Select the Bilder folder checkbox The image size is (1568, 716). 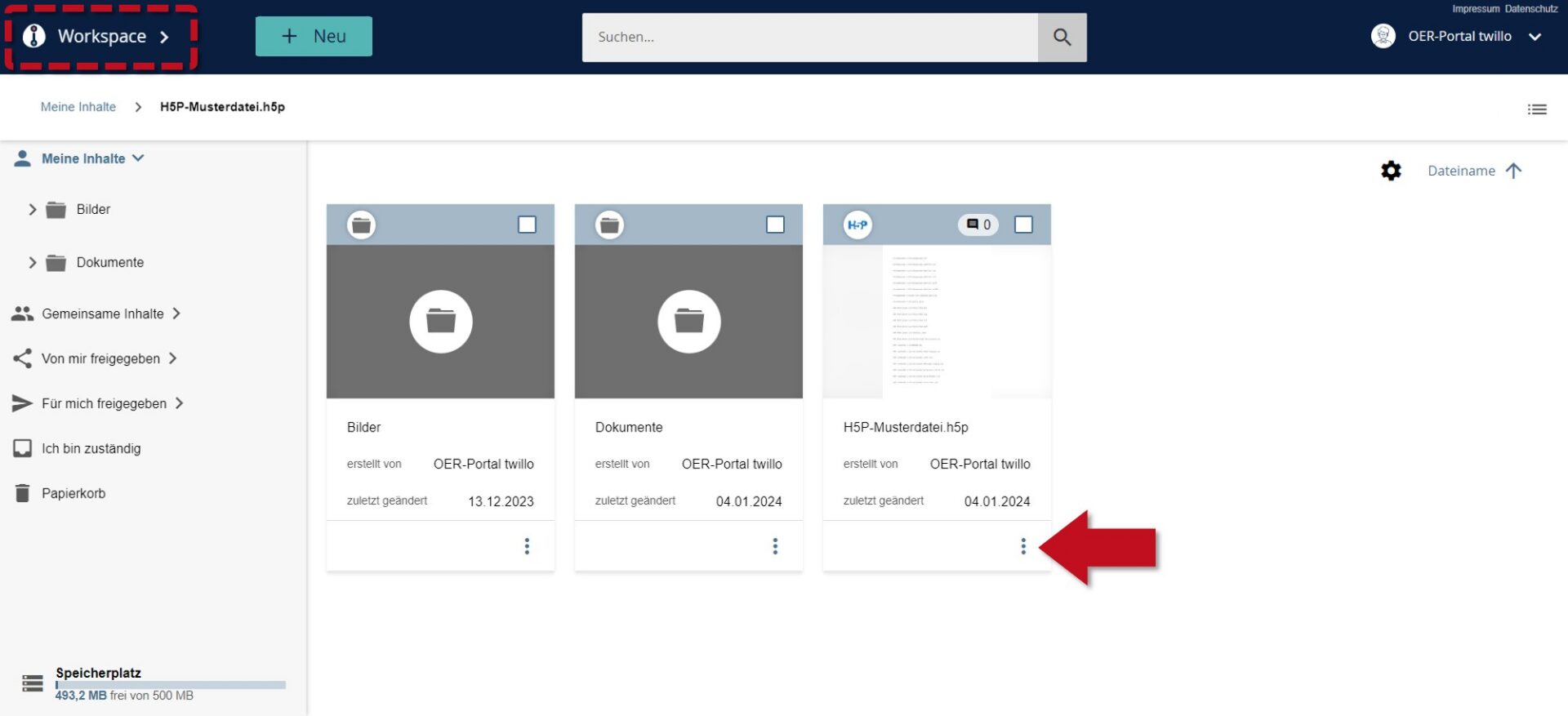527,225
